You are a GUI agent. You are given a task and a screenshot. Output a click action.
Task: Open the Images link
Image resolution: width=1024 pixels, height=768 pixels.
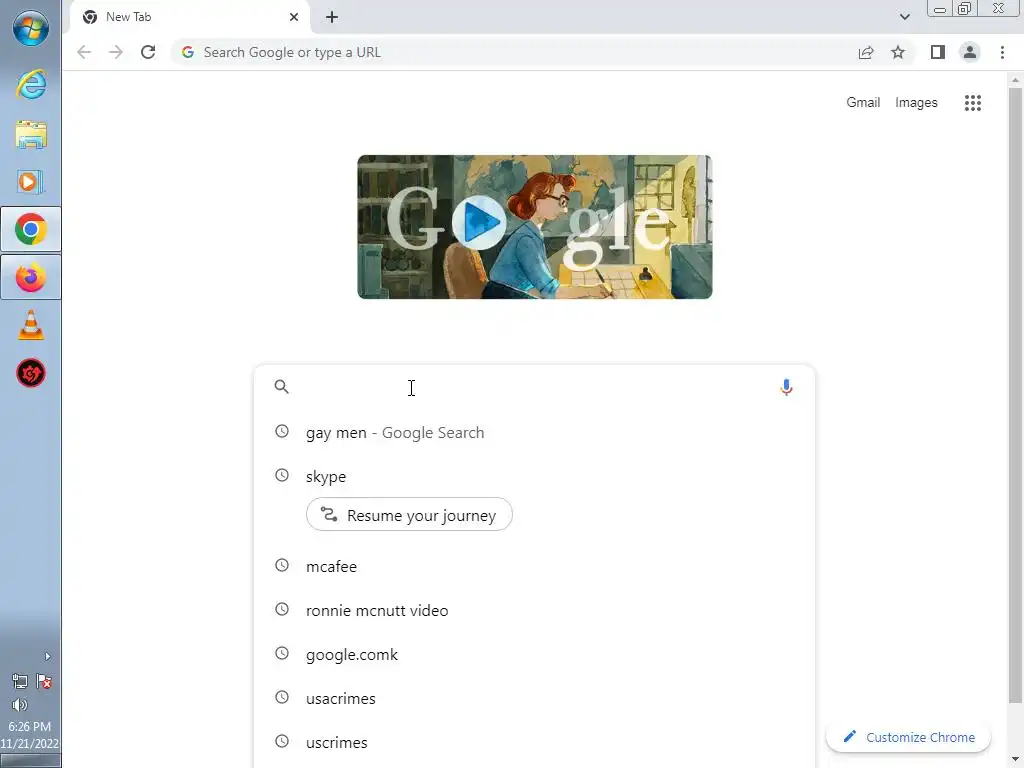pyautogui.click(x=916, y=103)
